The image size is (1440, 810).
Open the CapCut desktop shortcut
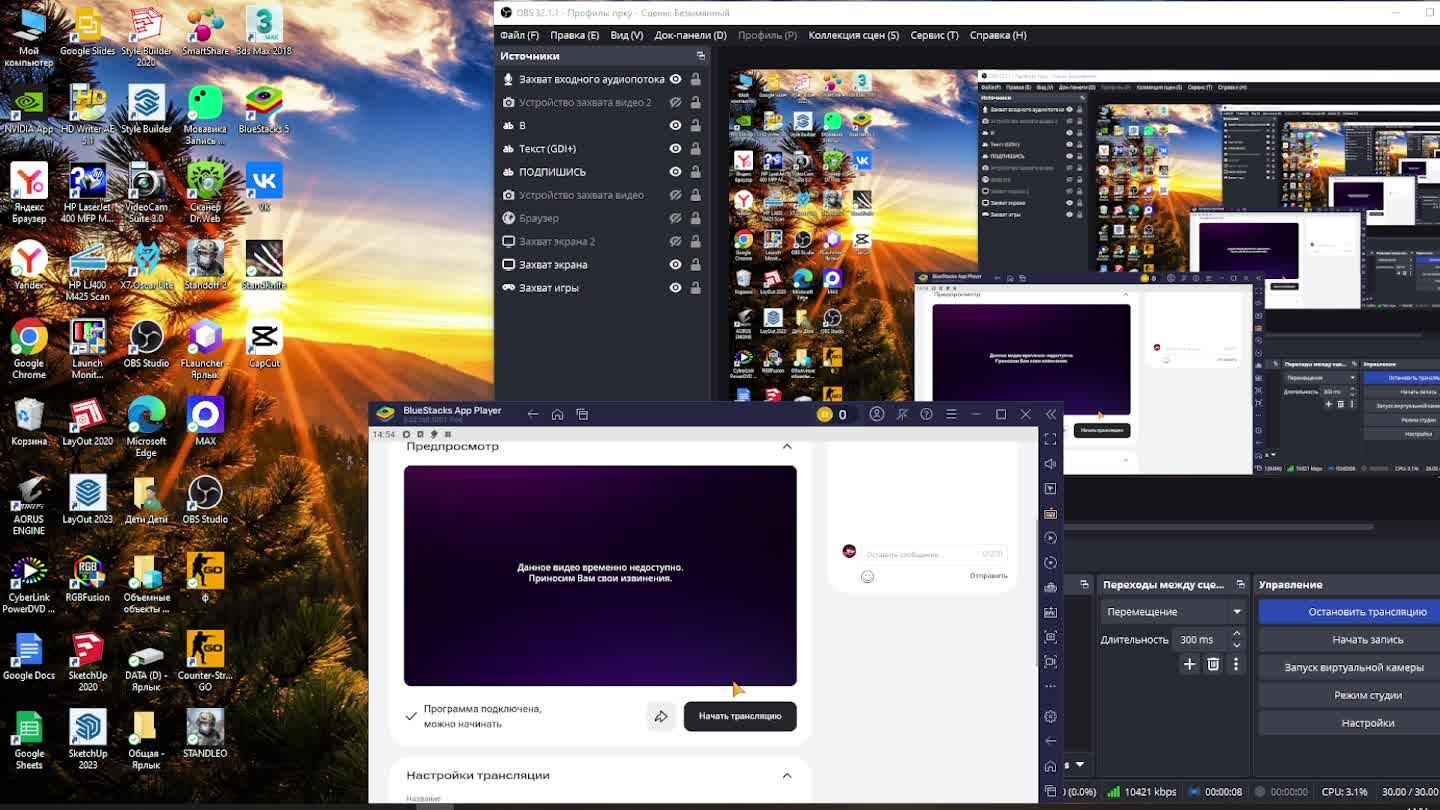[x=264, y=344]
